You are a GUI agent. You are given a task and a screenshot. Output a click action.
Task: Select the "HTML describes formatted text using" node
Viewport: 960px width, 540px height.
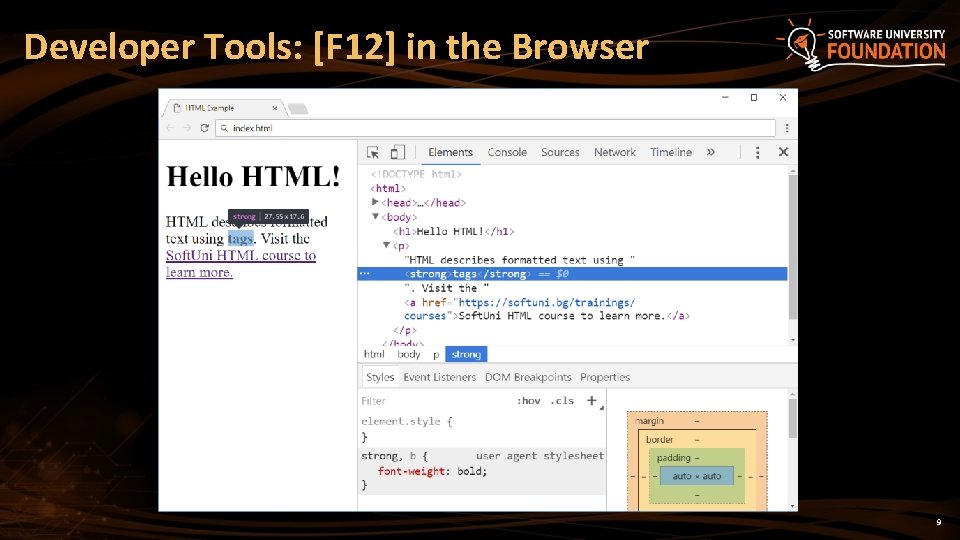[x=520, y=260]
